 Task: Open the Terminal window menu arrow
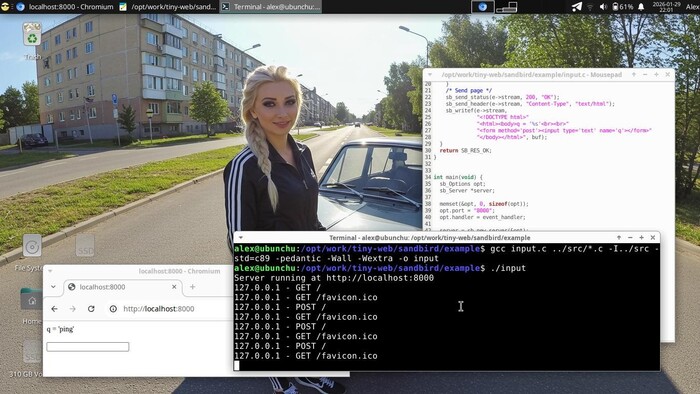tap(241, 238)
